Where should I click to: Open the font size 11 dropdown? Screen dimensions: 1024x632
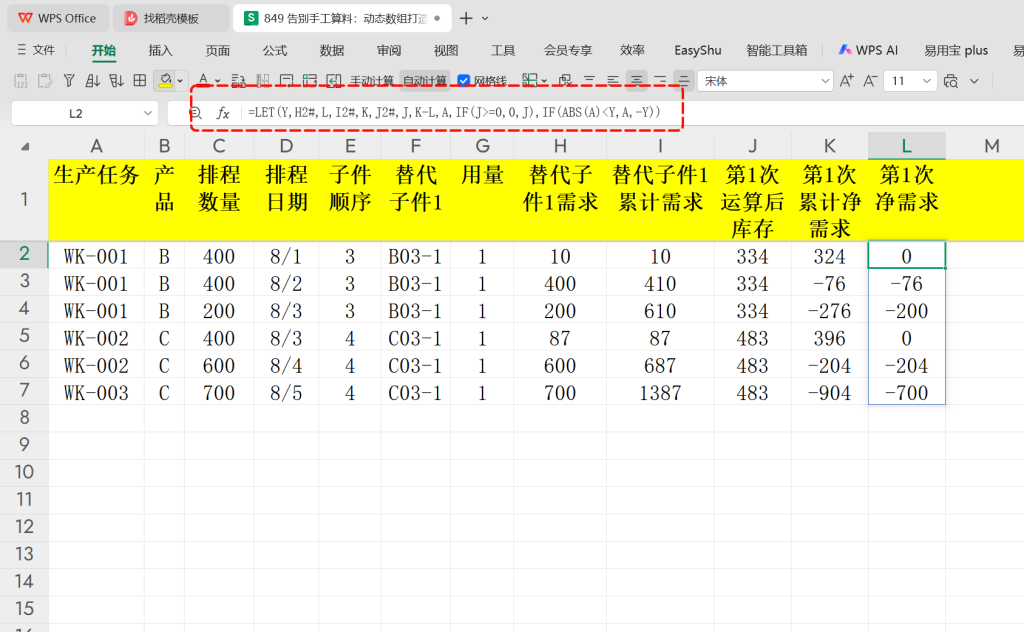point(926,81)
